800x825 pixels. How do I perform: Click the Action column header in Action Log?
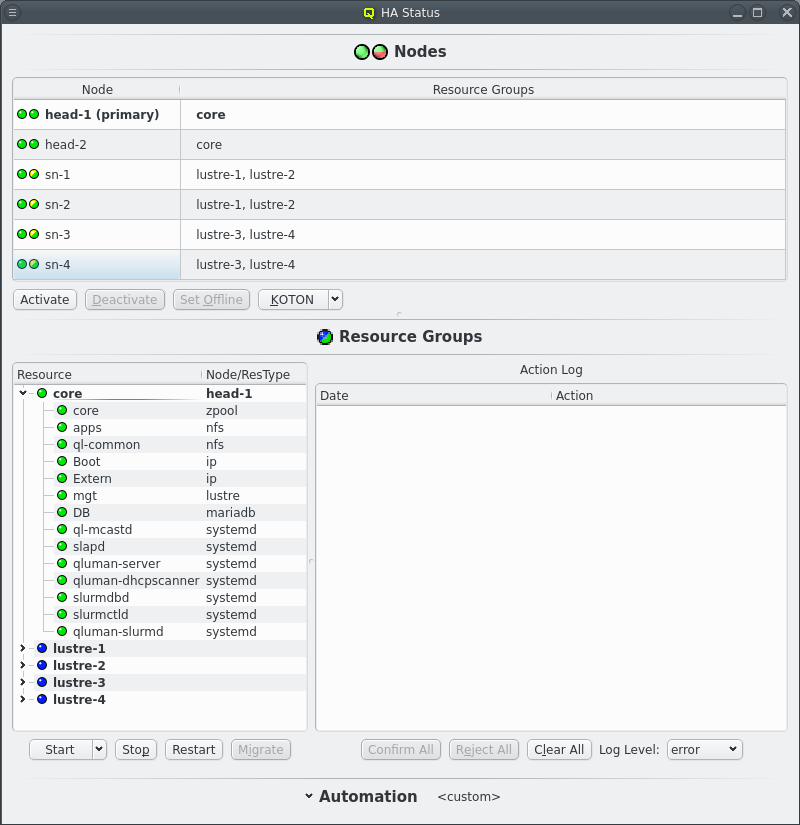tap(668, 396)
